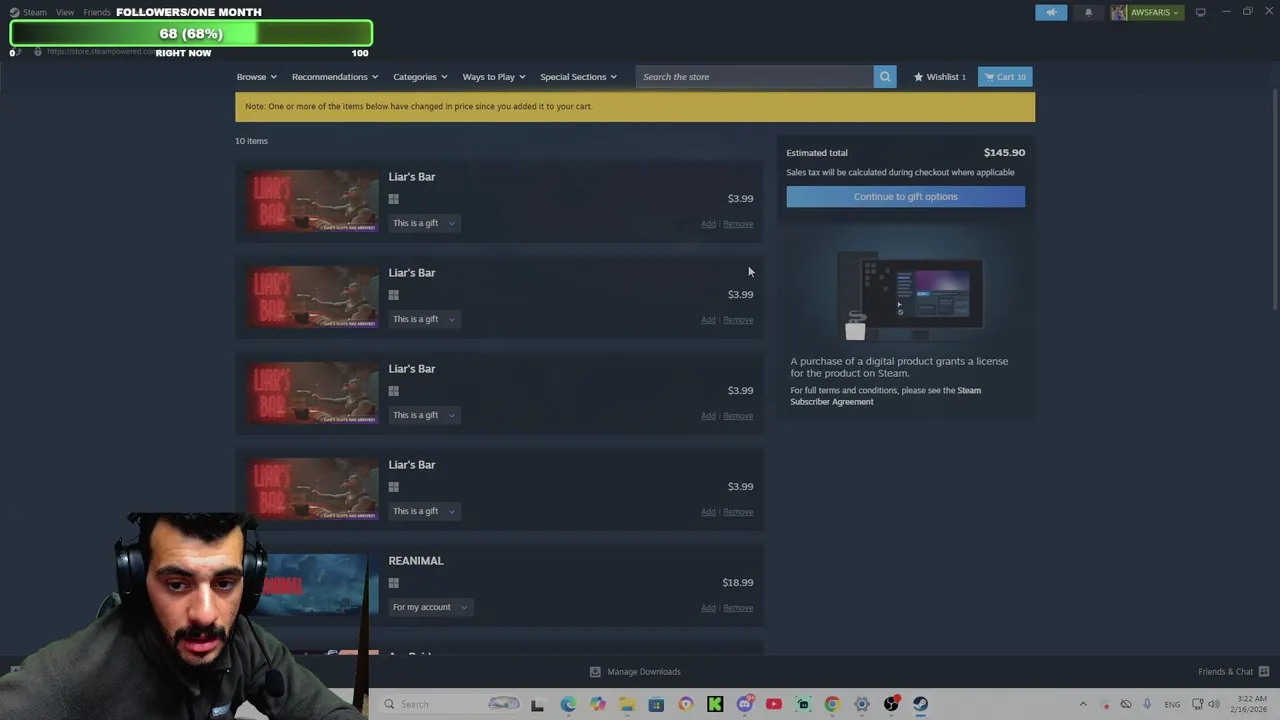
Task: Click the ENG language indicator
Action: pos(1172,704)
